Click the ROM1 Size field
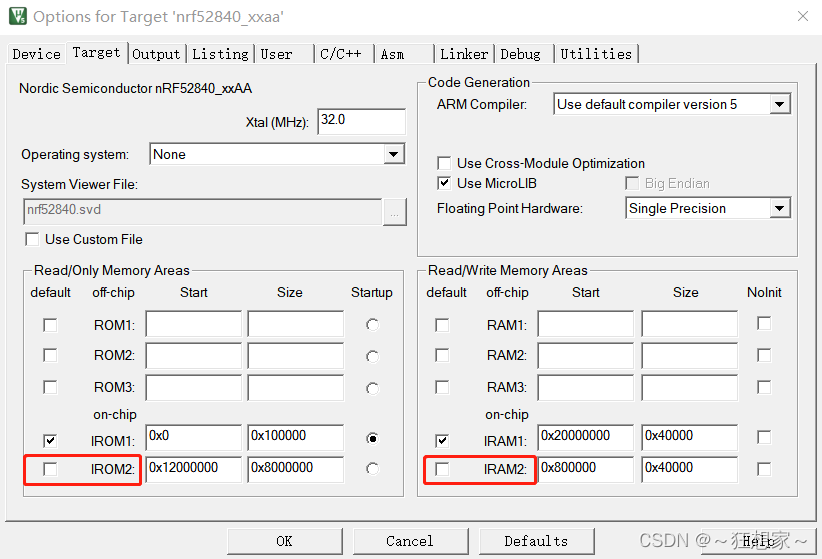Viewport: 822px width, 559px height. pyautogui.click(x=296, y=324)
